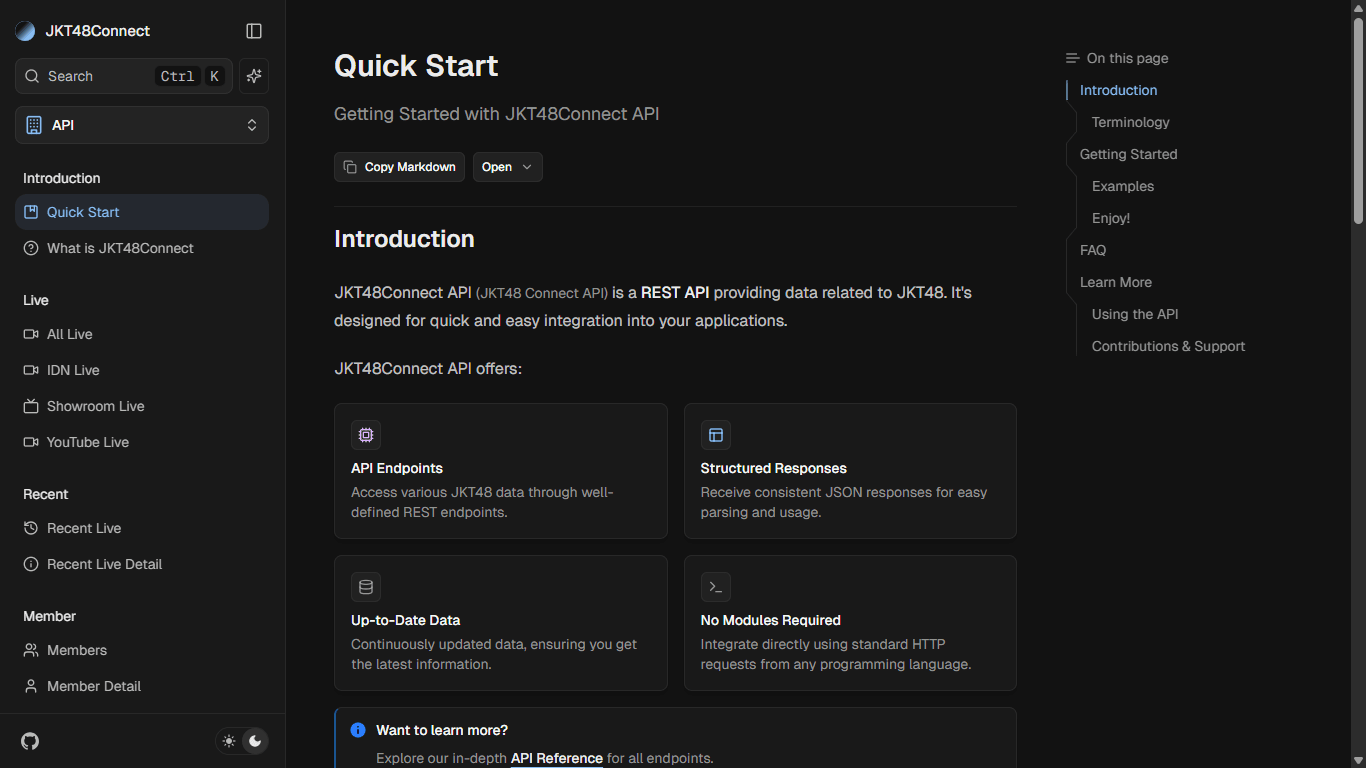1366x768 pixels.
Task: Click the Quick Start page title
Action: 416,66
